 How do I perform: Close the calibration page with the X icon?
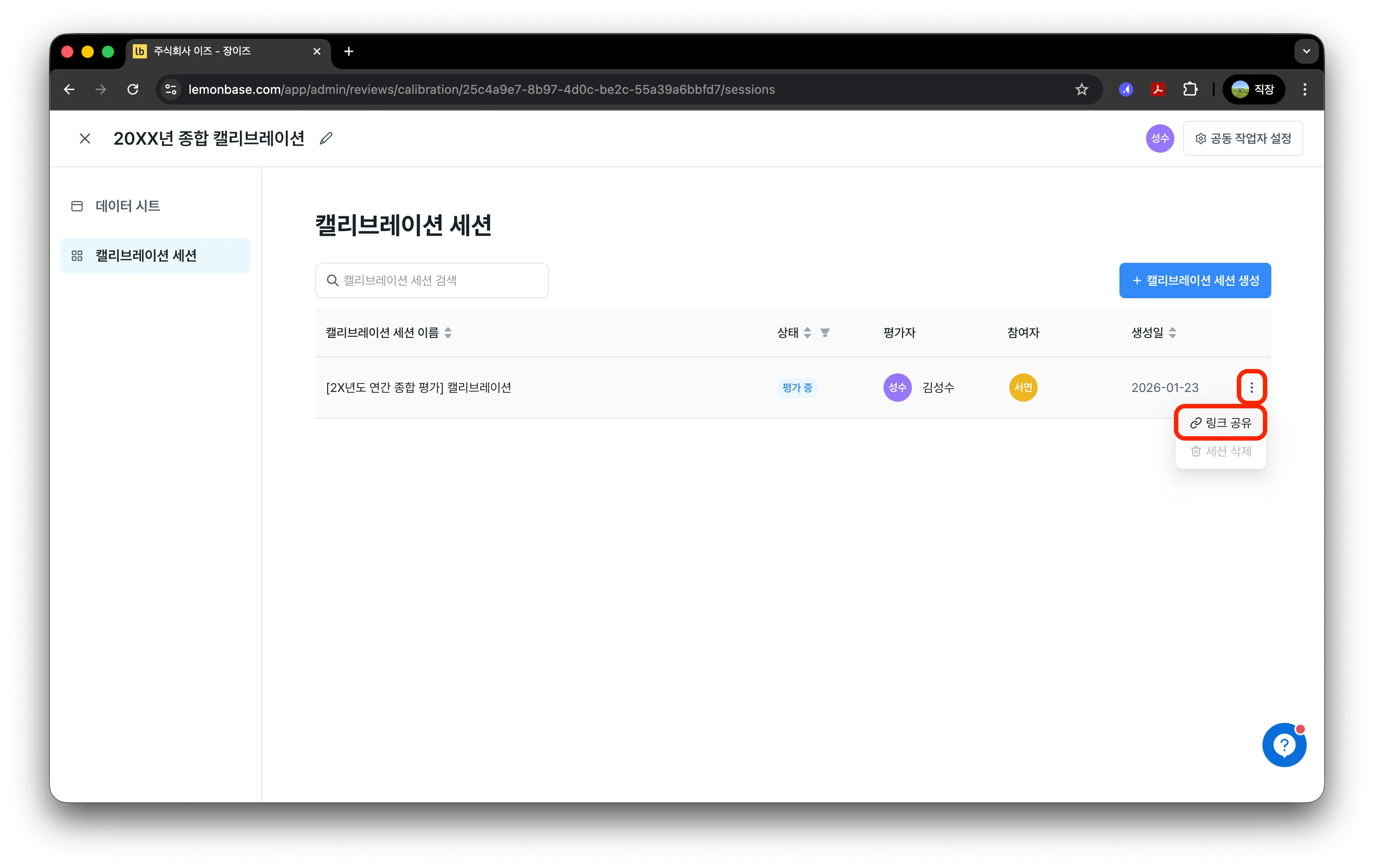point(85,138)
